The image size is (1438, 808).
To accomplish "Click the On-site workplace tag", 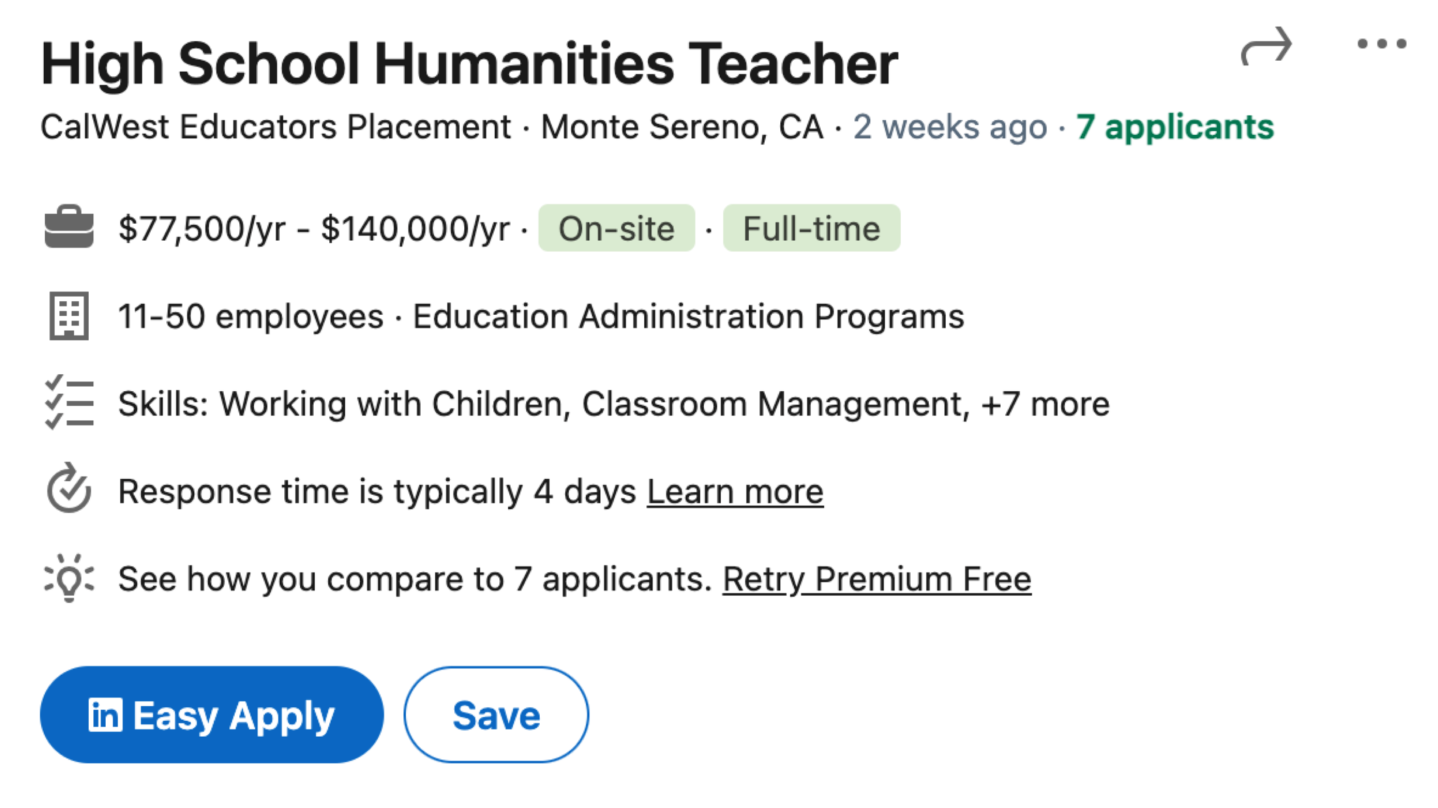I will (x=616, y=229).
